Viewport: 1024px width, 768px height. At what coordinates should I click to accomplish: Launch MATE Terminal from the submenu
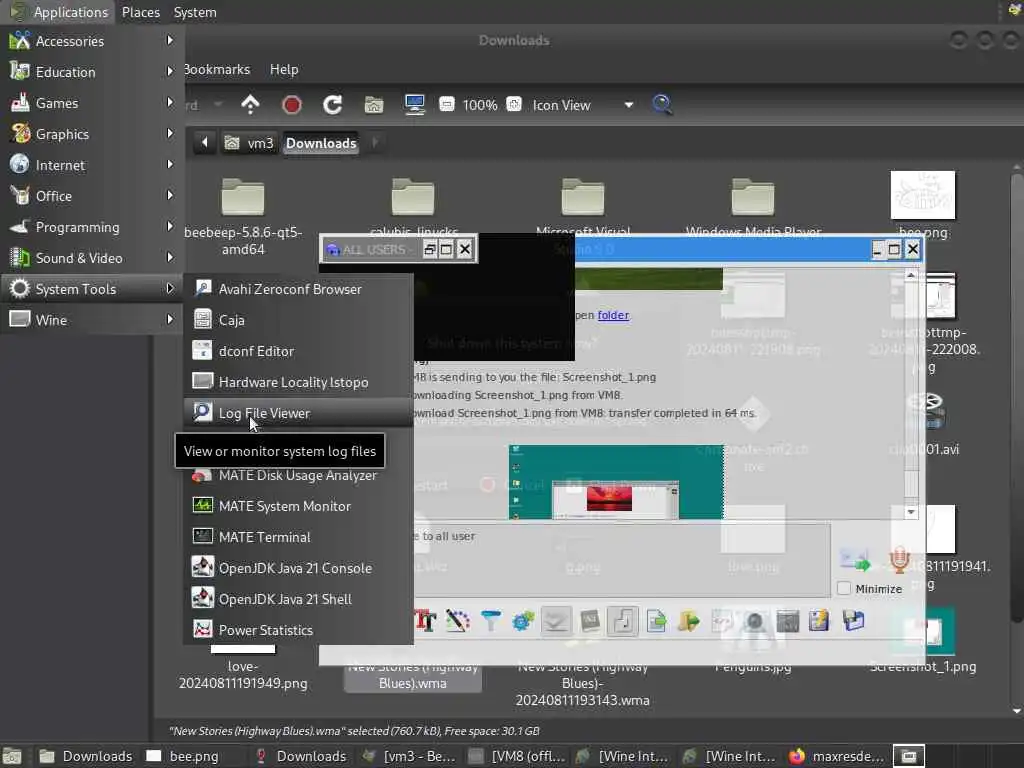[298, 537]
